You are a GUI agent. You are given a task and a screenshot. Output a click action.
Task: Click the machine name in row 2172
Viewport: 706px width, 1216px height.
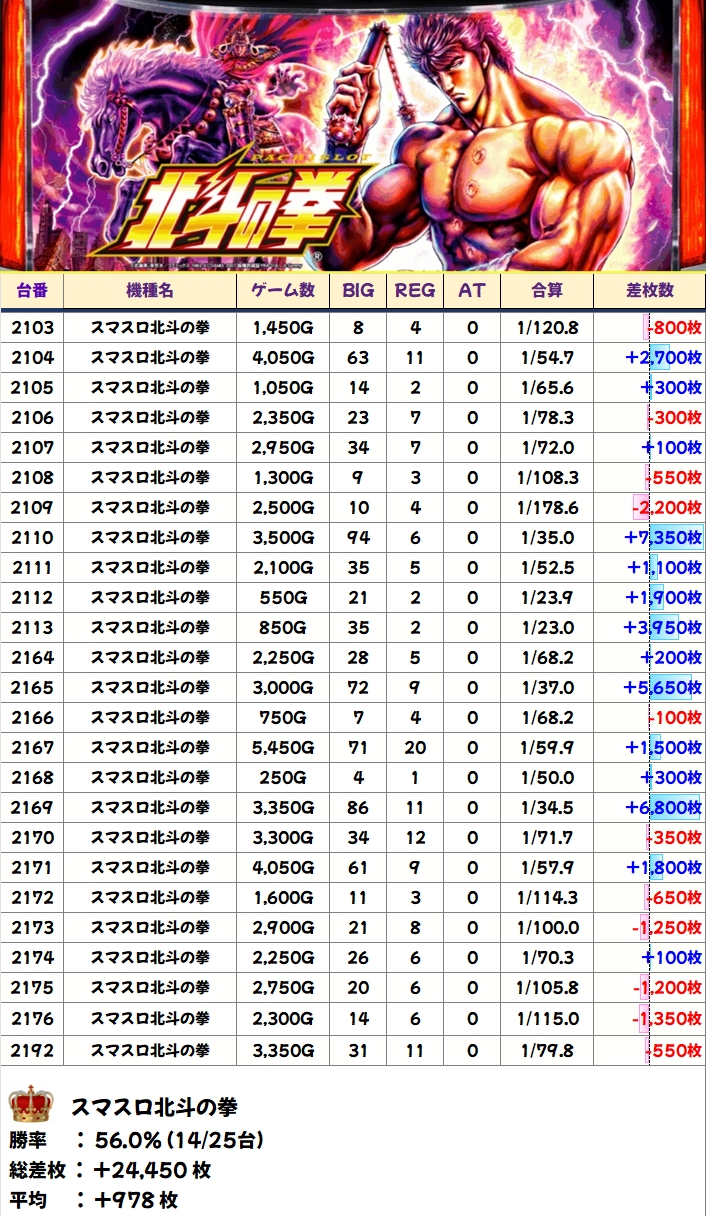pyautogui.click(x=150, y=897)
